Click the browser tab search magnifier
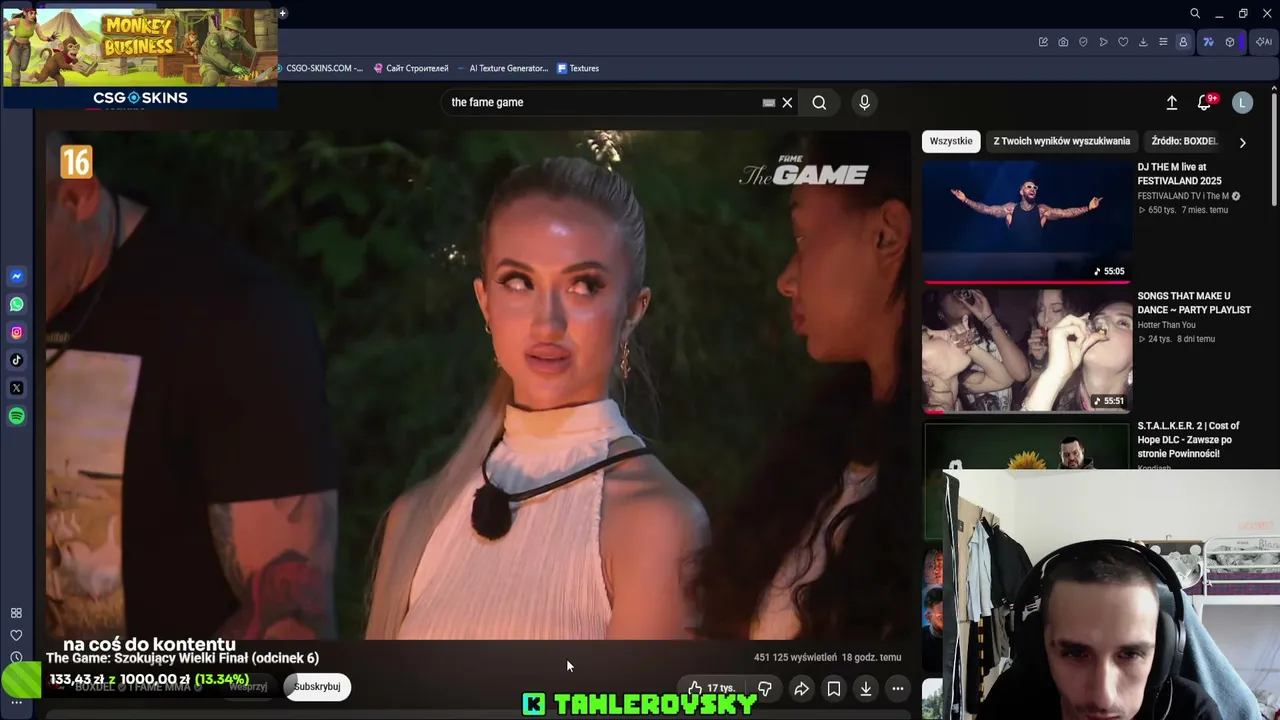 coord(1195,13)
